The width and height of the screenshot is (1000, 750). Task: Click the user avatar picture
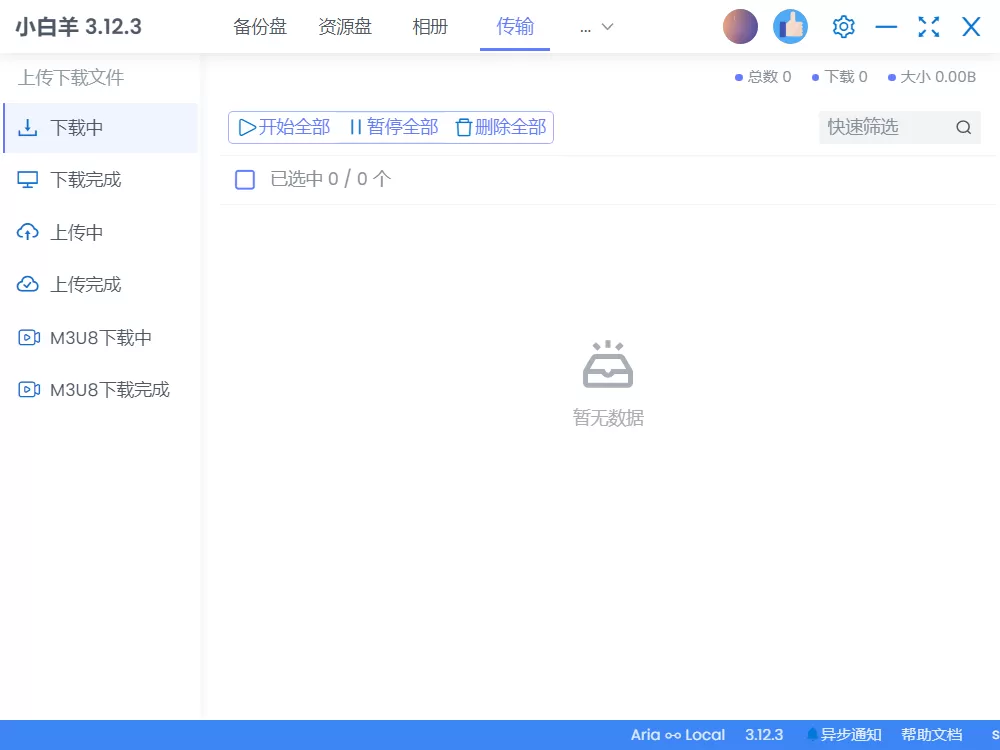[x=741, y=26]
